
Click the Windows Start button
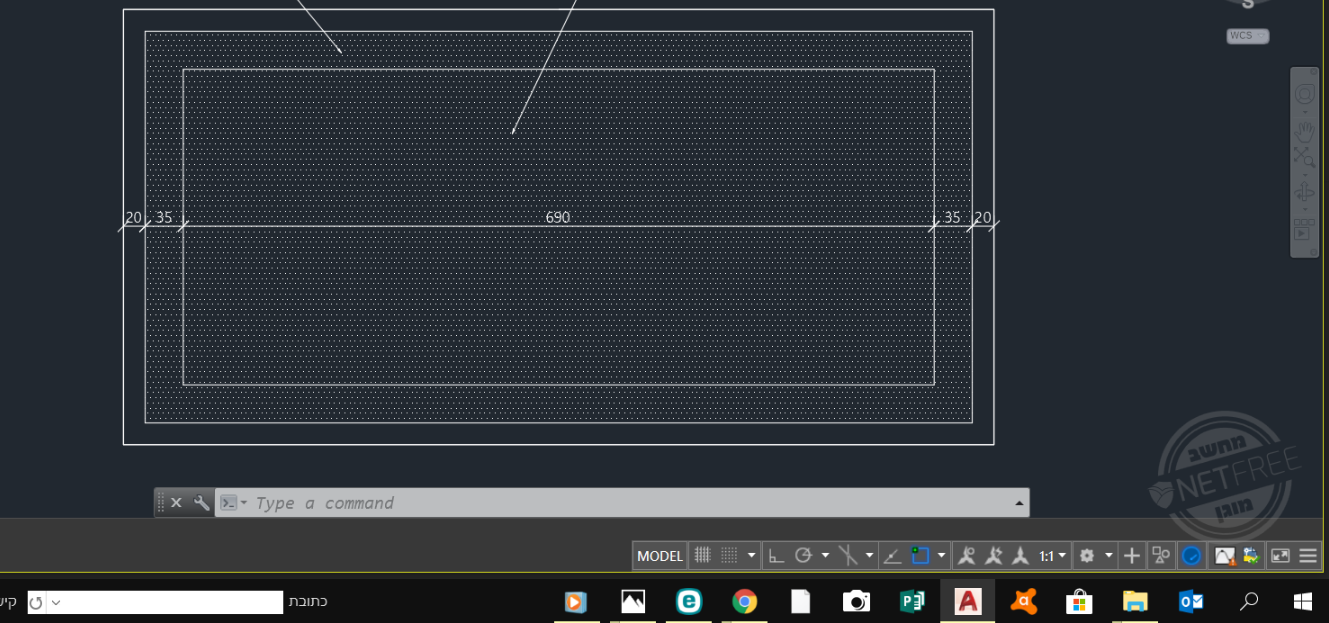[1303, 601]
